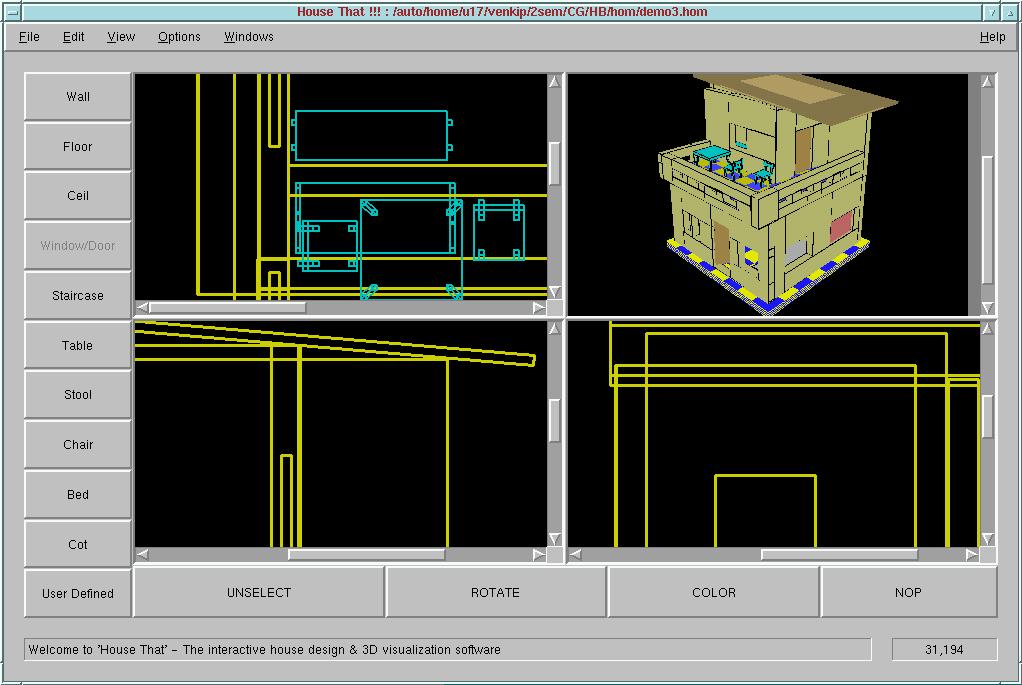Click top-left view horizontal scrollbar thumb

point(227,307)
